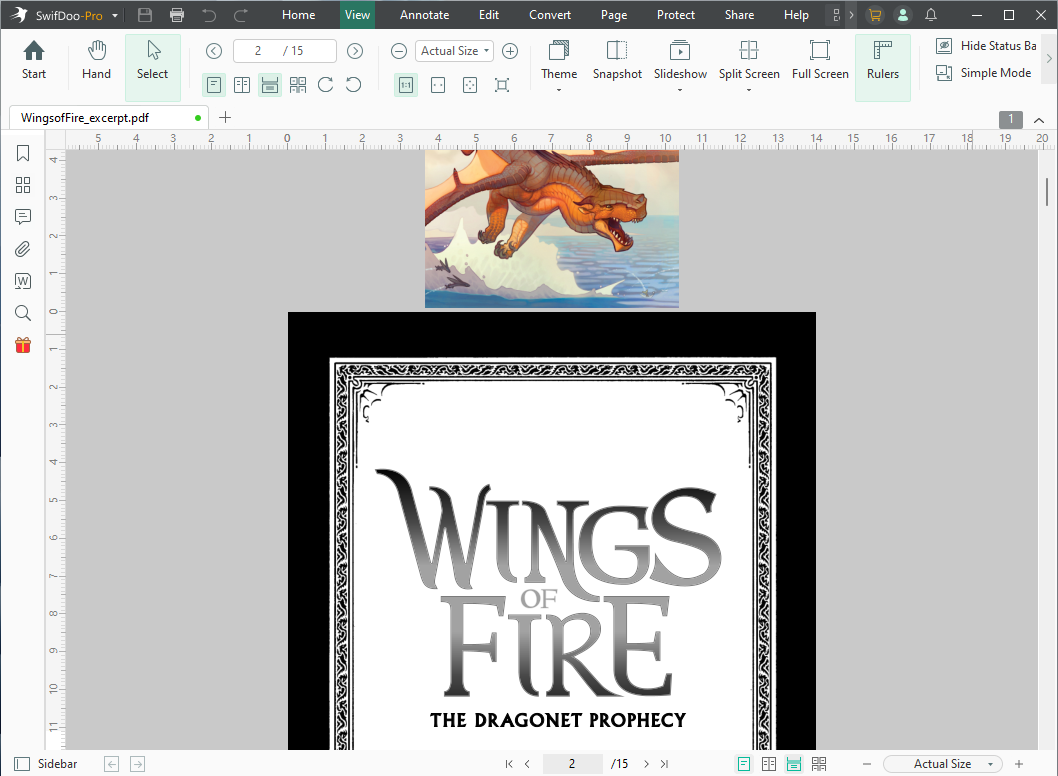This screenshot has width=1058, height=776.
Task: Open the notifications bell icon
Action: point(930,15)
